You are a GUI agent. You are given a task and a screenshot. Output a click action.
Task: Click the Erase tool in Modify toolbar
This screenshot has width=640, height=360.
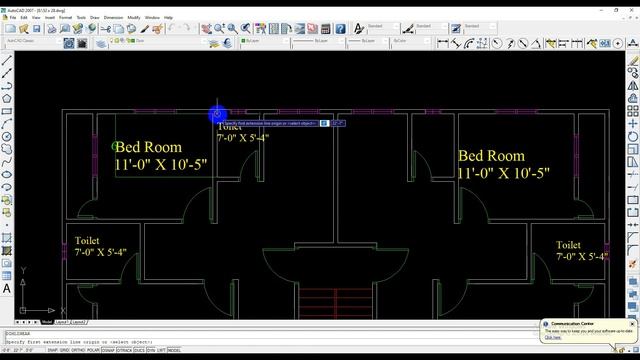click(633, 61)
